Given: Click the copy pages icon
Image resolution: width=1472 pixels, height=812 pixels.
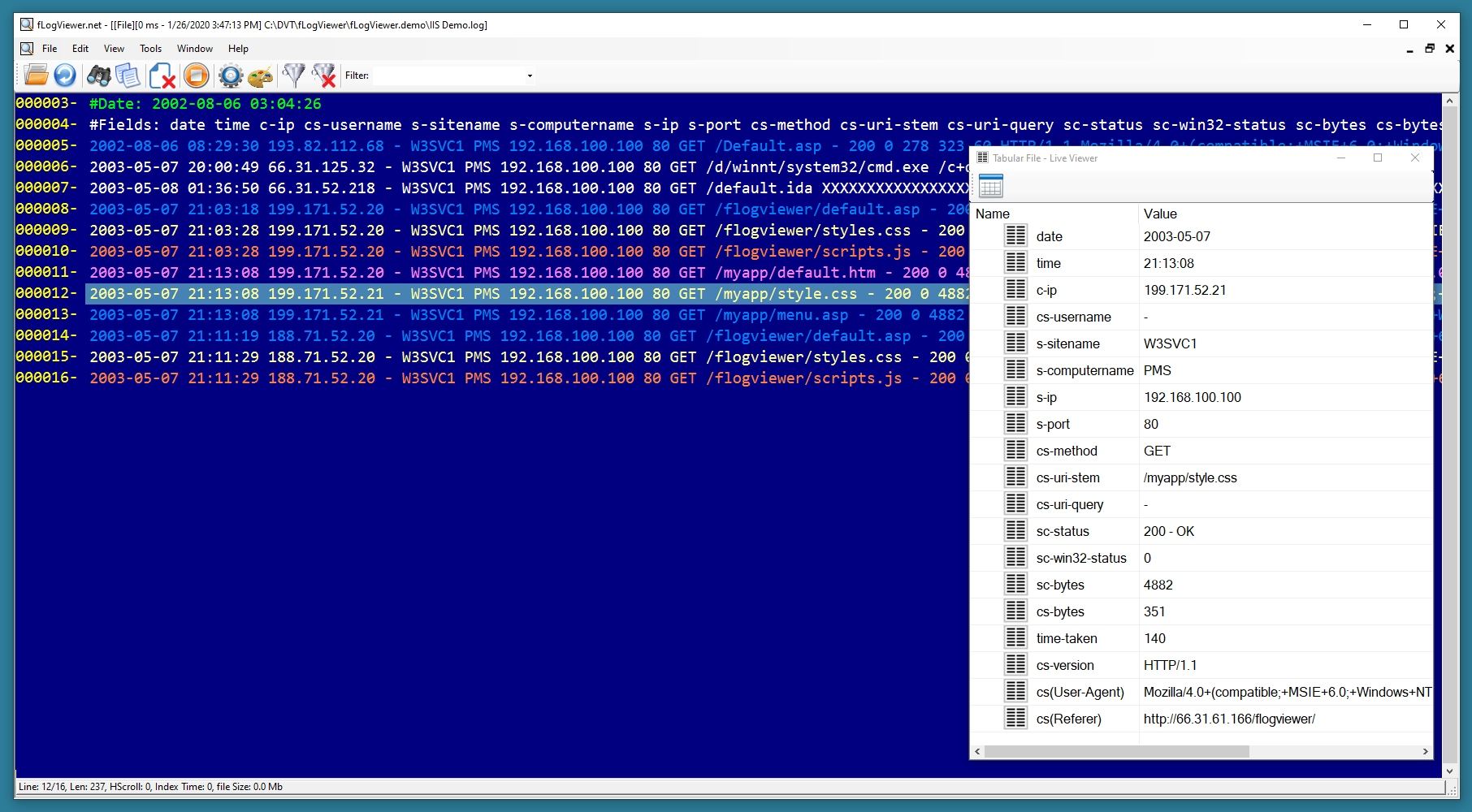Looking at the screenshot, I should coord(127,75).
